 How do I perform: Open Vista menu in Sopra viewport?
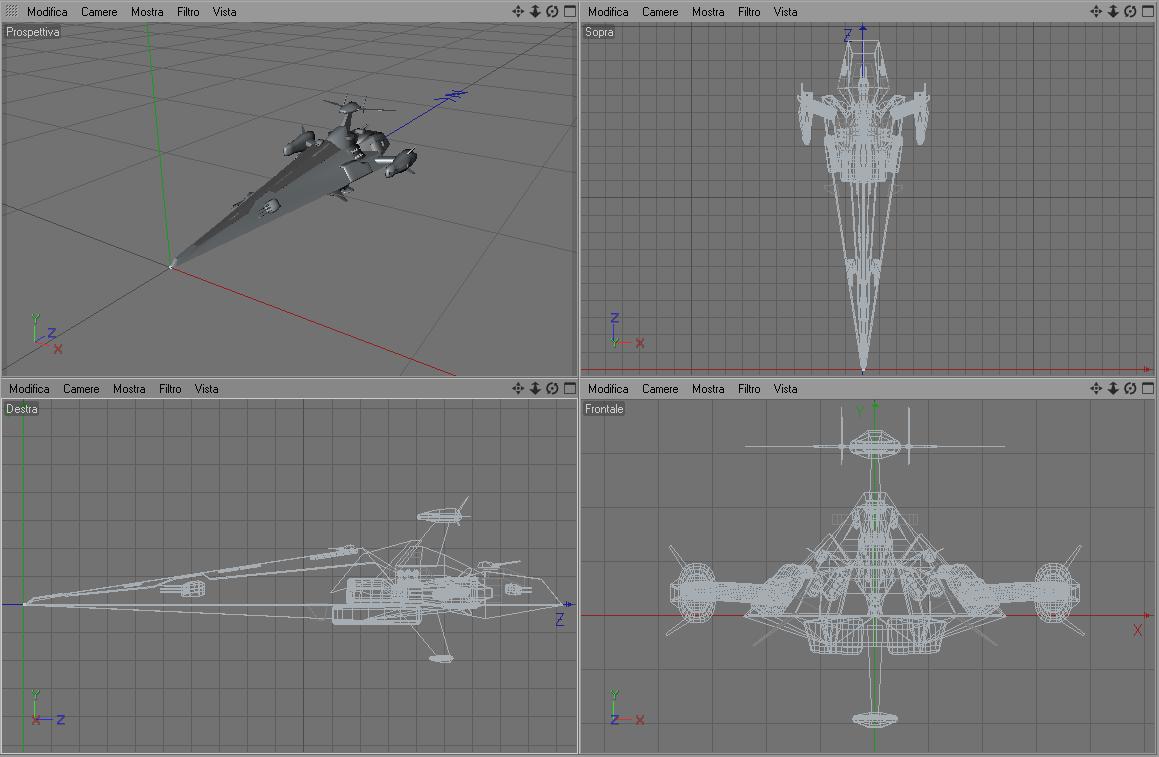point(785,12)
